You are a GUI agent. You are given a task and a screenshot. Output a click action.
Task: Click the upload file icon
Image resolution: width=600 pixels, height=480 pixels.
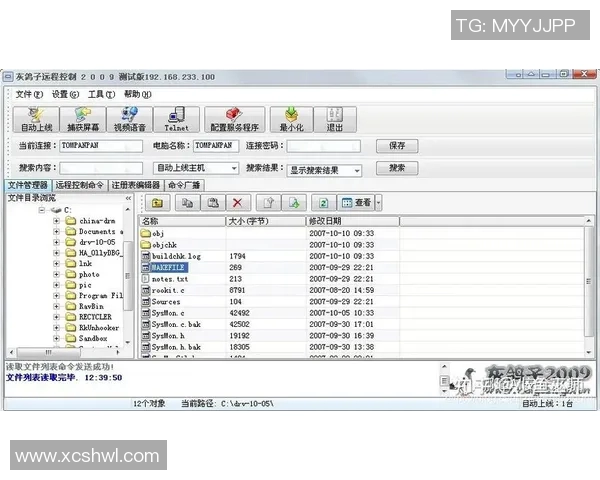(268, 202)
